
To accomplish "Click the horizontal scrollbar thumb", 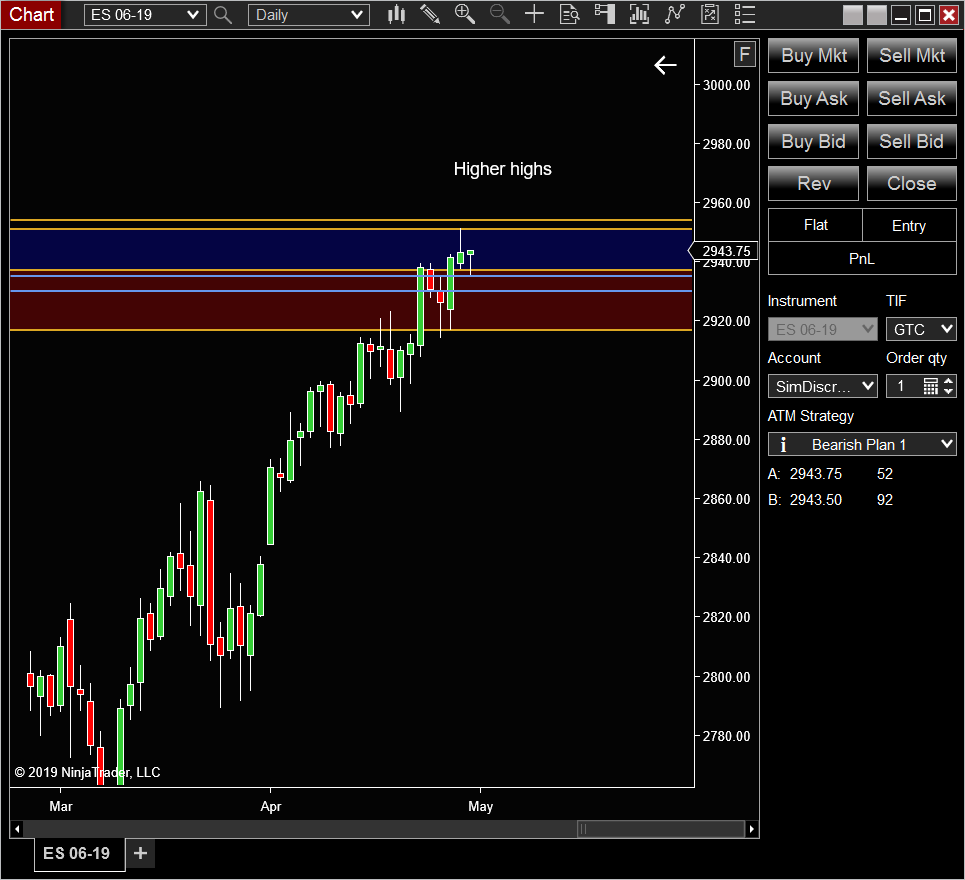I will tap(661, 829).
